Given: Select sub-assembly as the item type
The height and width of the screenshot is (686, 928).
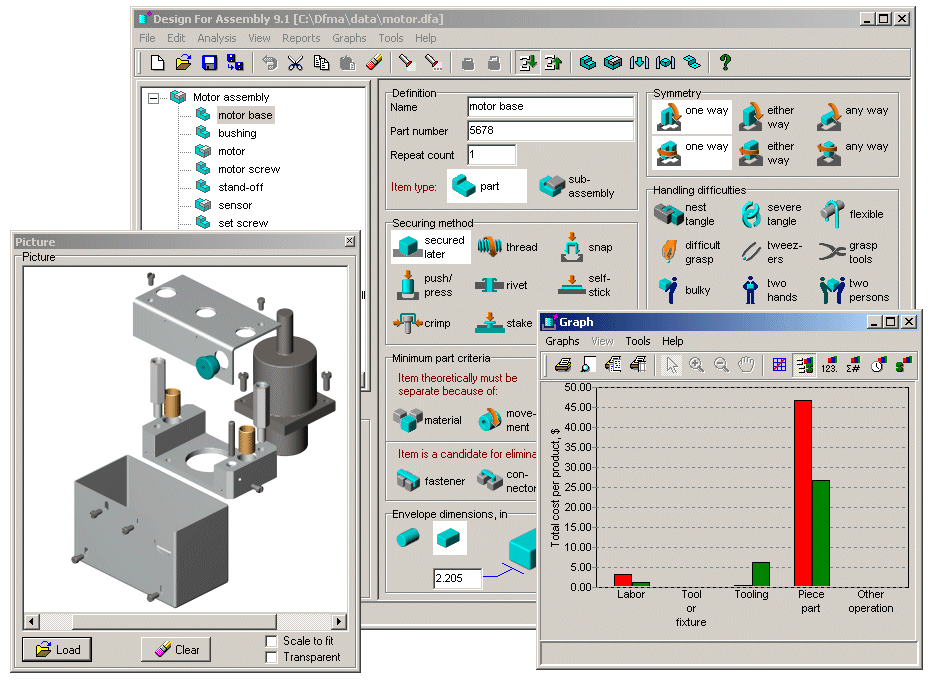Looking at the screenshot, I should [551, 186].
